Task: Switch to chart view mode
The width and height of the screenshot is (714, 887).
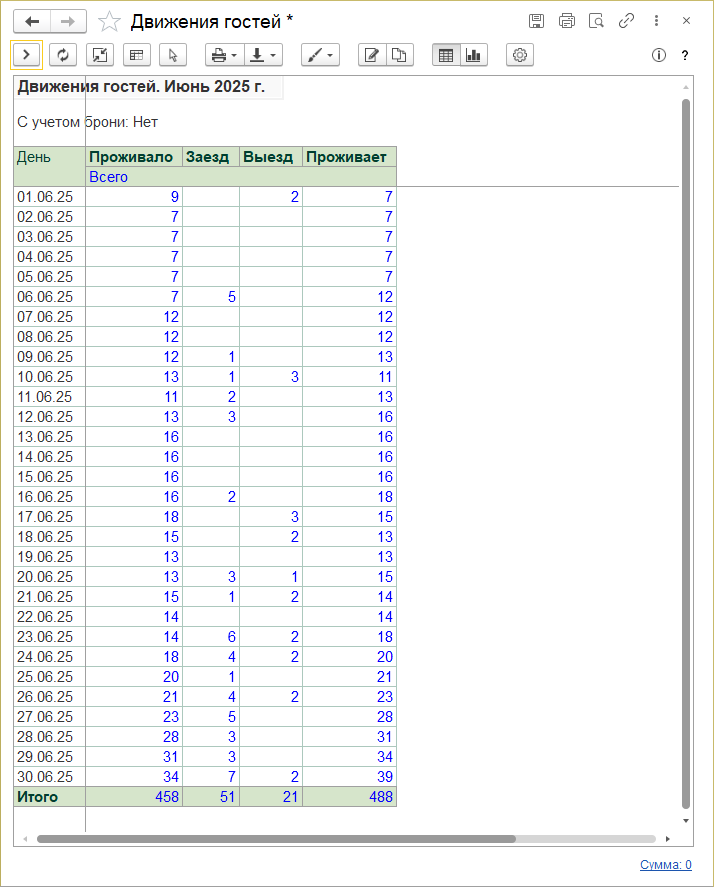Action: [x=474, y=55]
